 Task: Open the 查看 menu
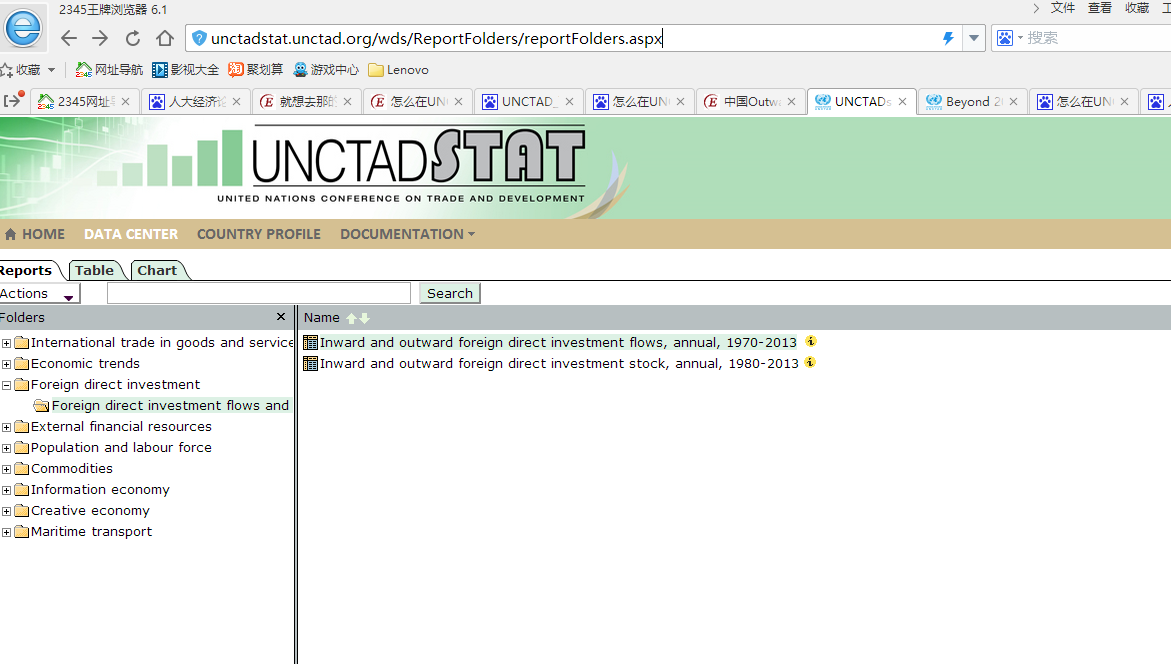pos(1099,8)
